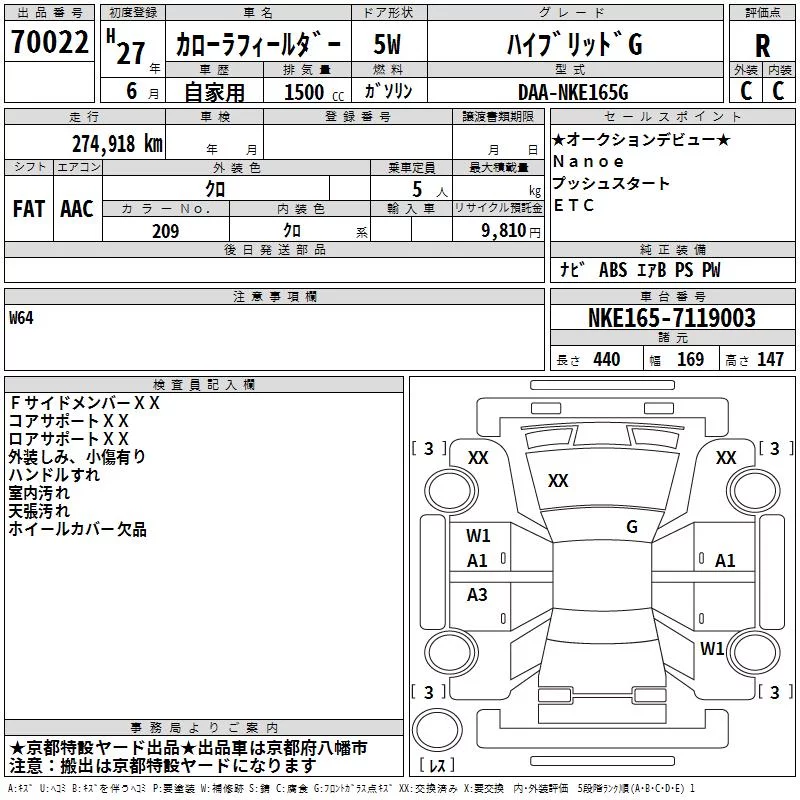Click the note 外装しみ、小傷有り

(x=77, y=457)
